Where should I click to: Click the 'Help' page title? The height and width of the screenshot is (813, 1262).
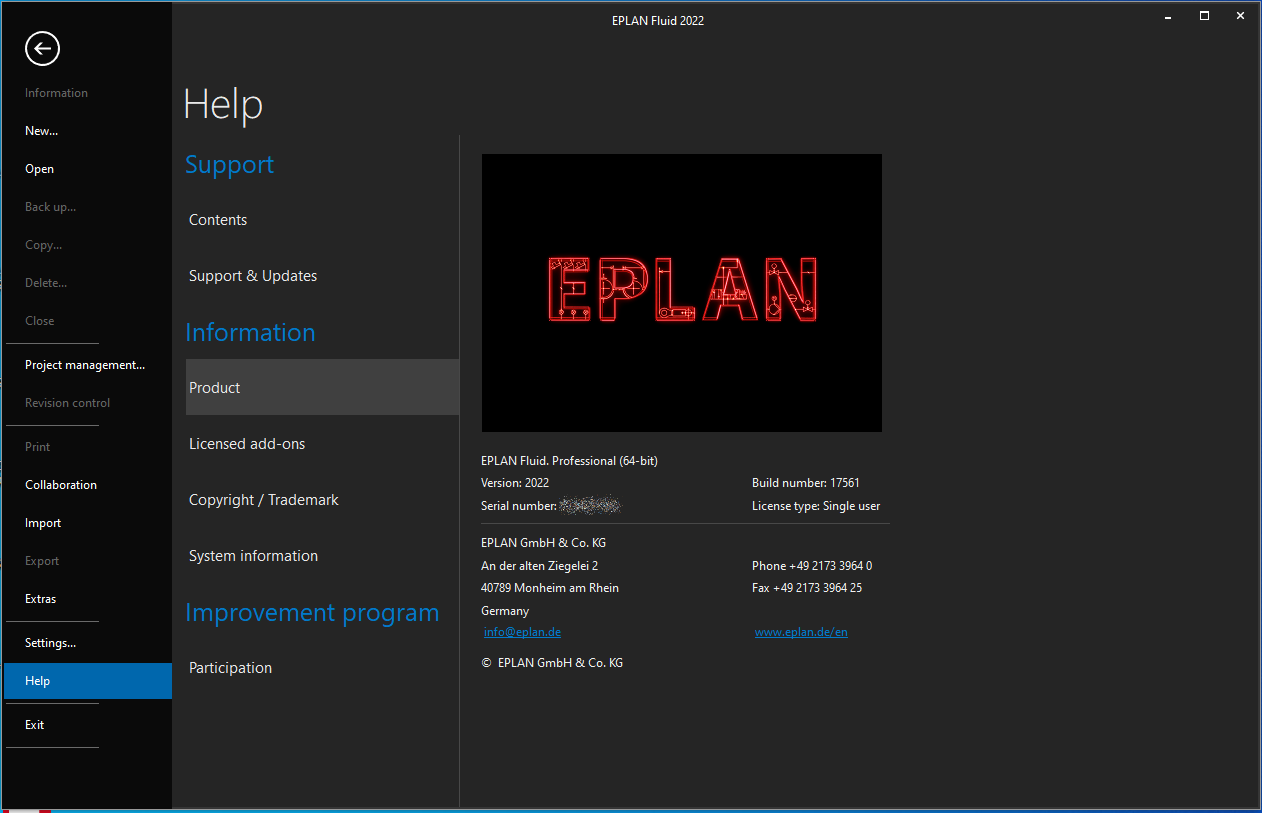tap(224, 105)
